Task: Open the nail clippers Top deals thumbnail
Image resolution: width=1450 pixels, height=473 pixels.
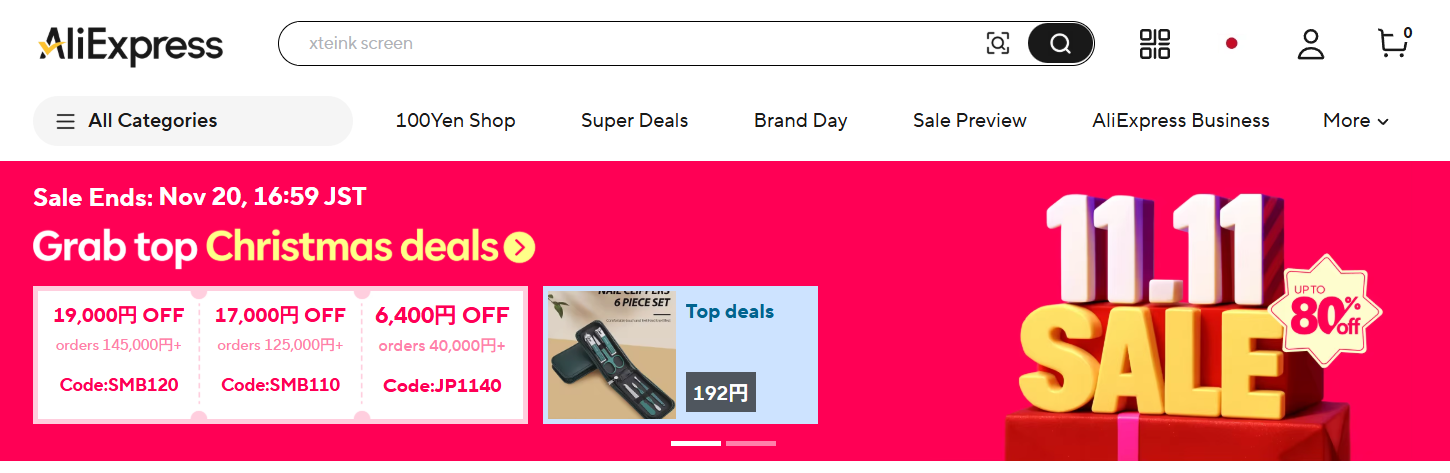Action: tap(612, 355)
